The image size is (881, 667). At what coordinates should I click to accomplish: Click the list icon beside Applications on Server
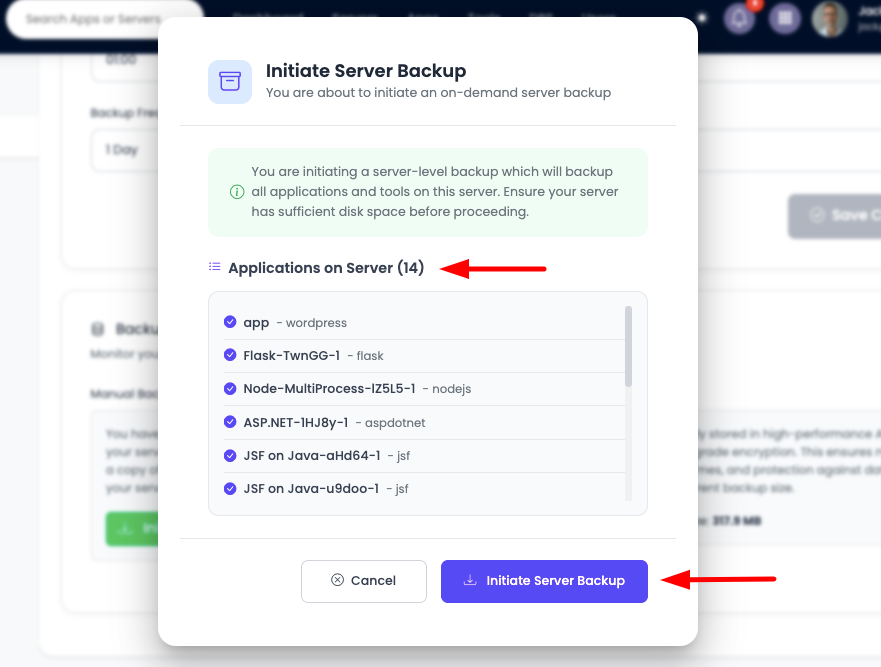tap(213, 267)
